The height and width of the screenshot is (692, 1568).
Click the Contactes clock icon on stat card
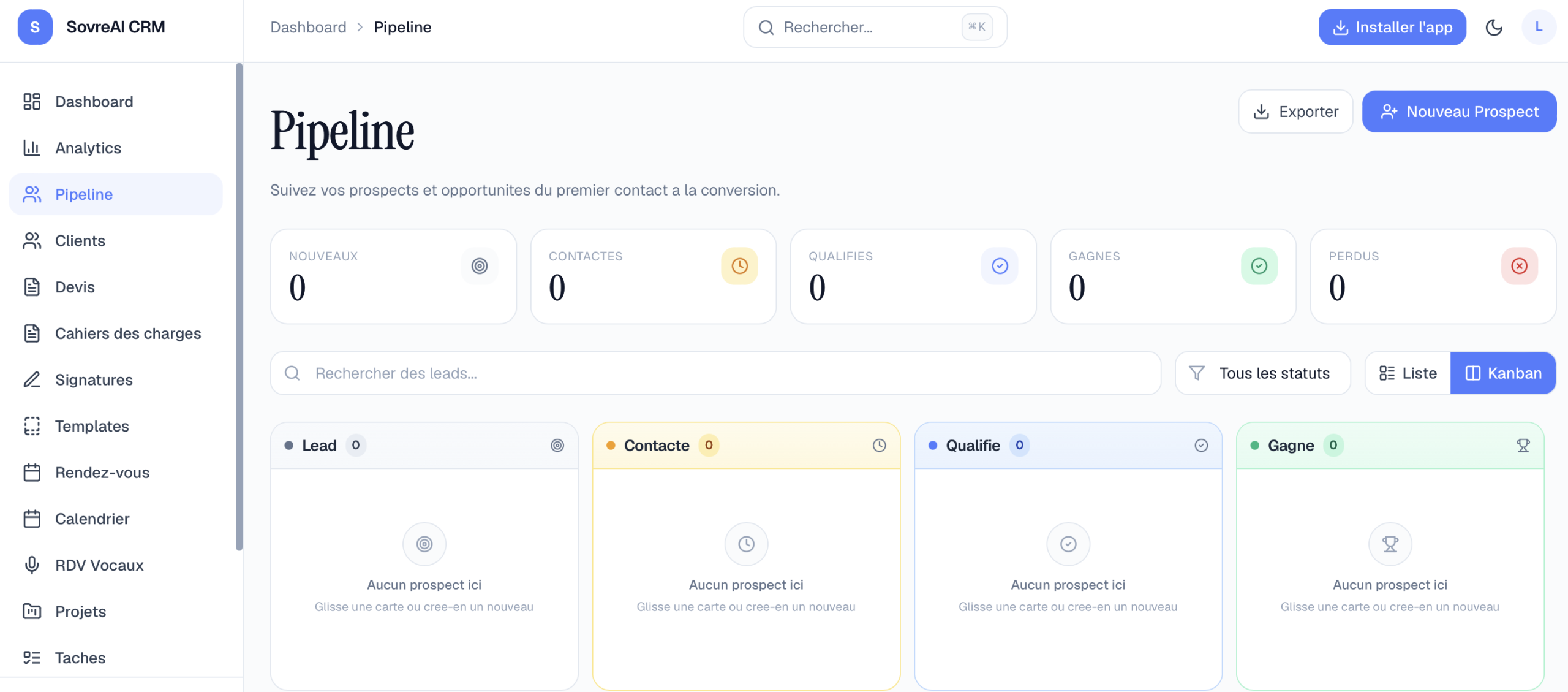point(740,266)
